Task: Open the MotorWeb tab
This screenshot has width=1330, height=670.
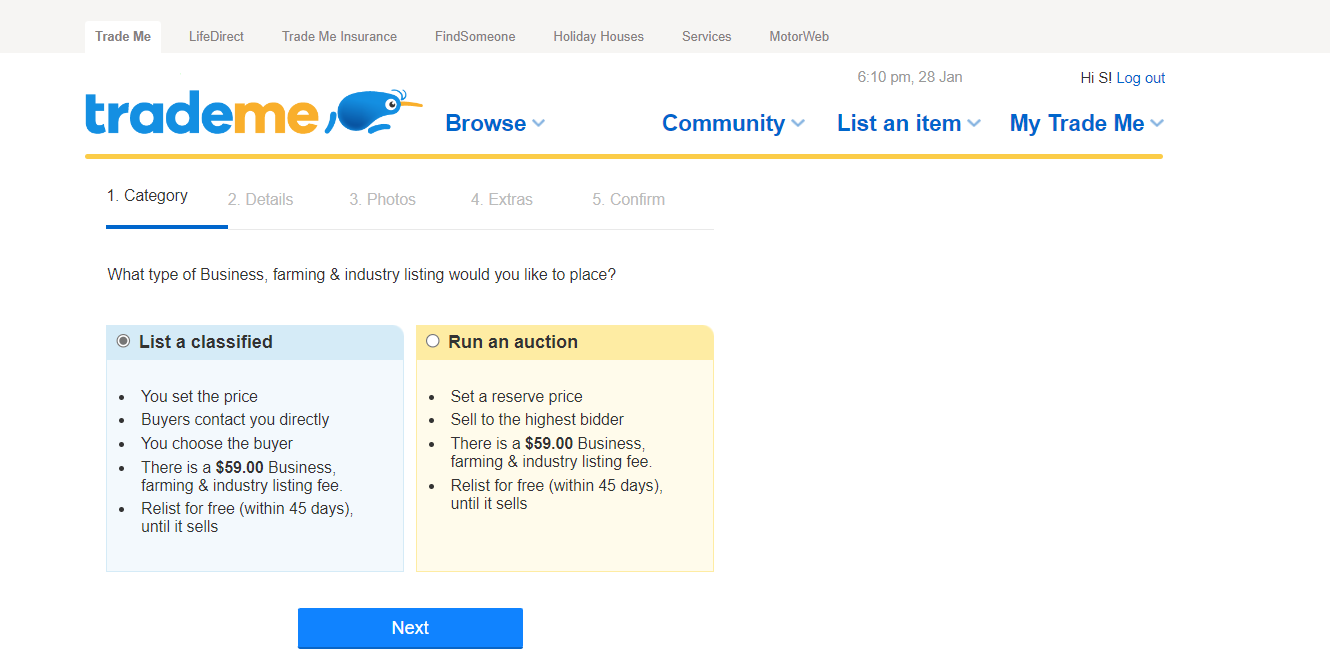Action: [798, 37]
